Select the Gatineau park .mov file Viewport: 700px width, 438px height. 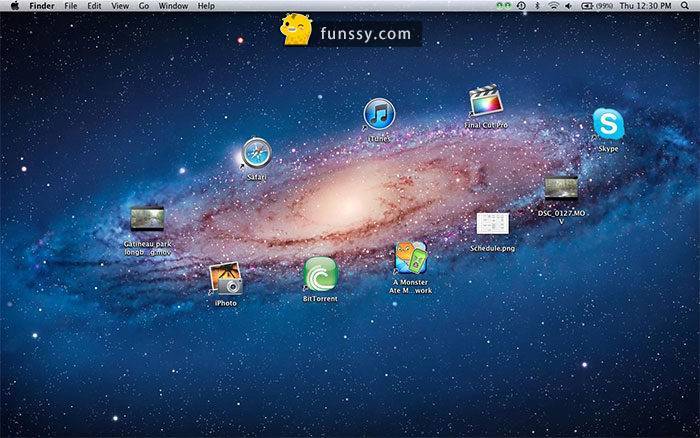(x=147, y=219)
